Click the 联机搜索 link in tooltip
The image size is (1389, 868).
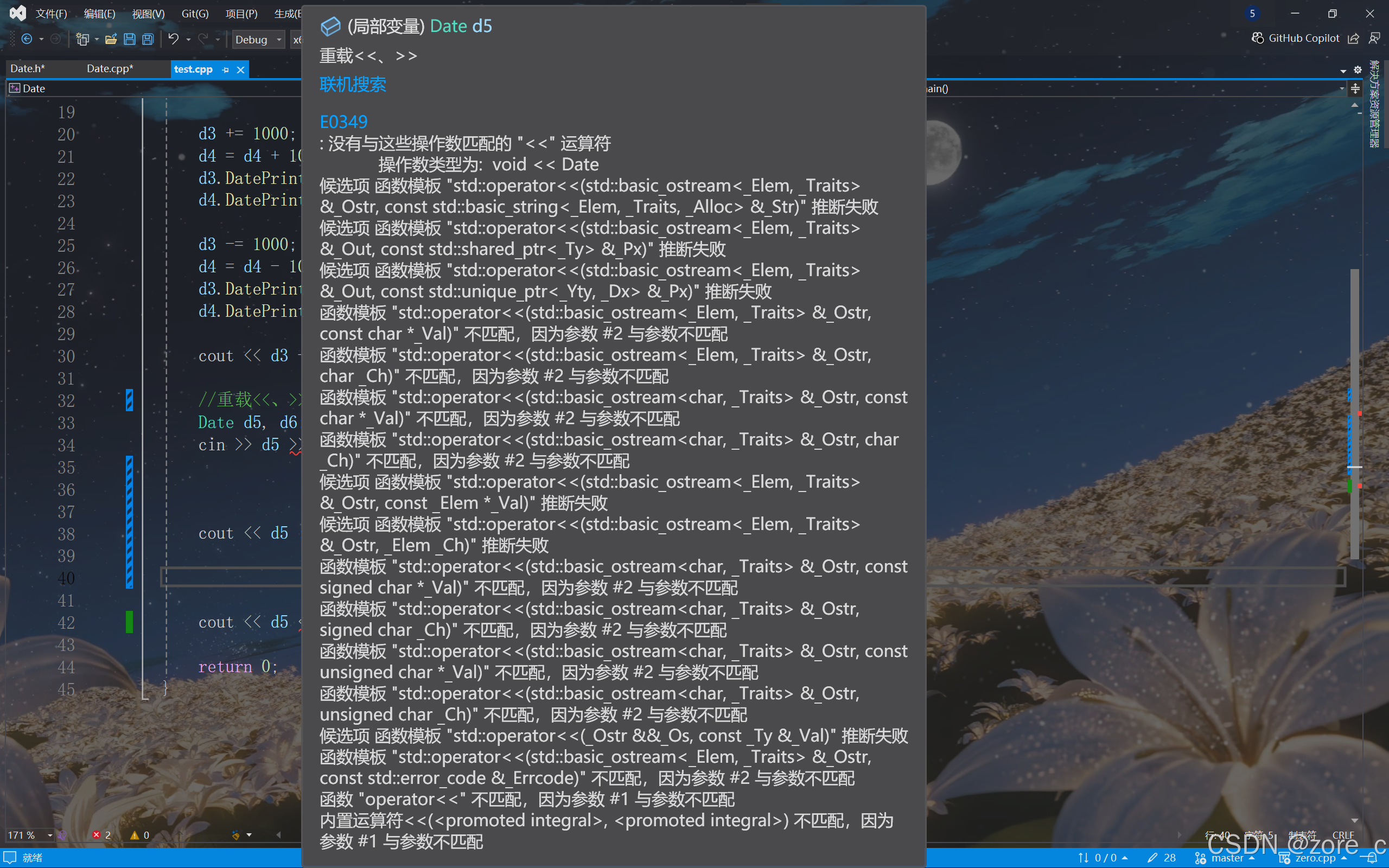click(353, 85)
